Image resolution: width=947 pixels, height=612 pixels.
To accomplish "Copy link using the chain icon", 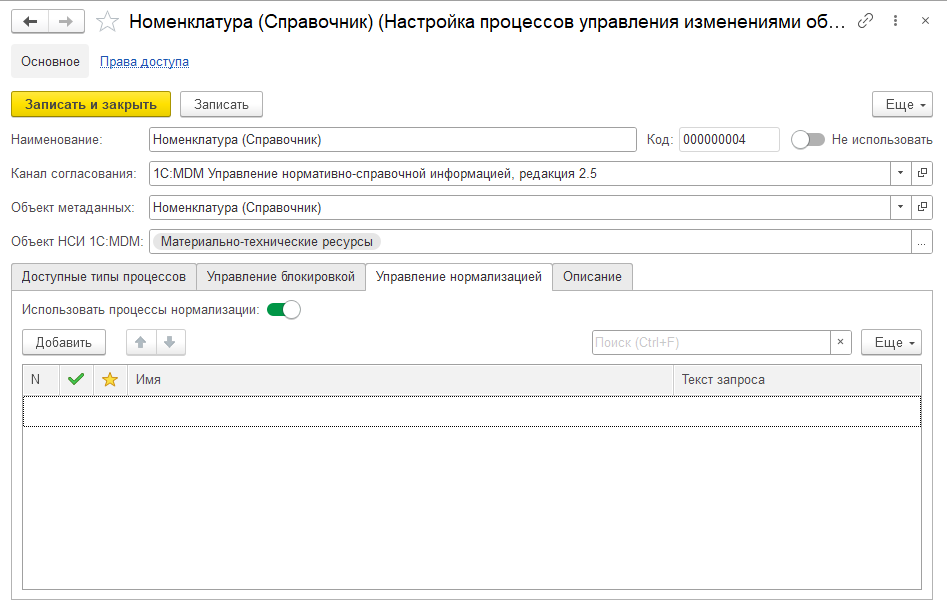I will [x=866, y=21].
